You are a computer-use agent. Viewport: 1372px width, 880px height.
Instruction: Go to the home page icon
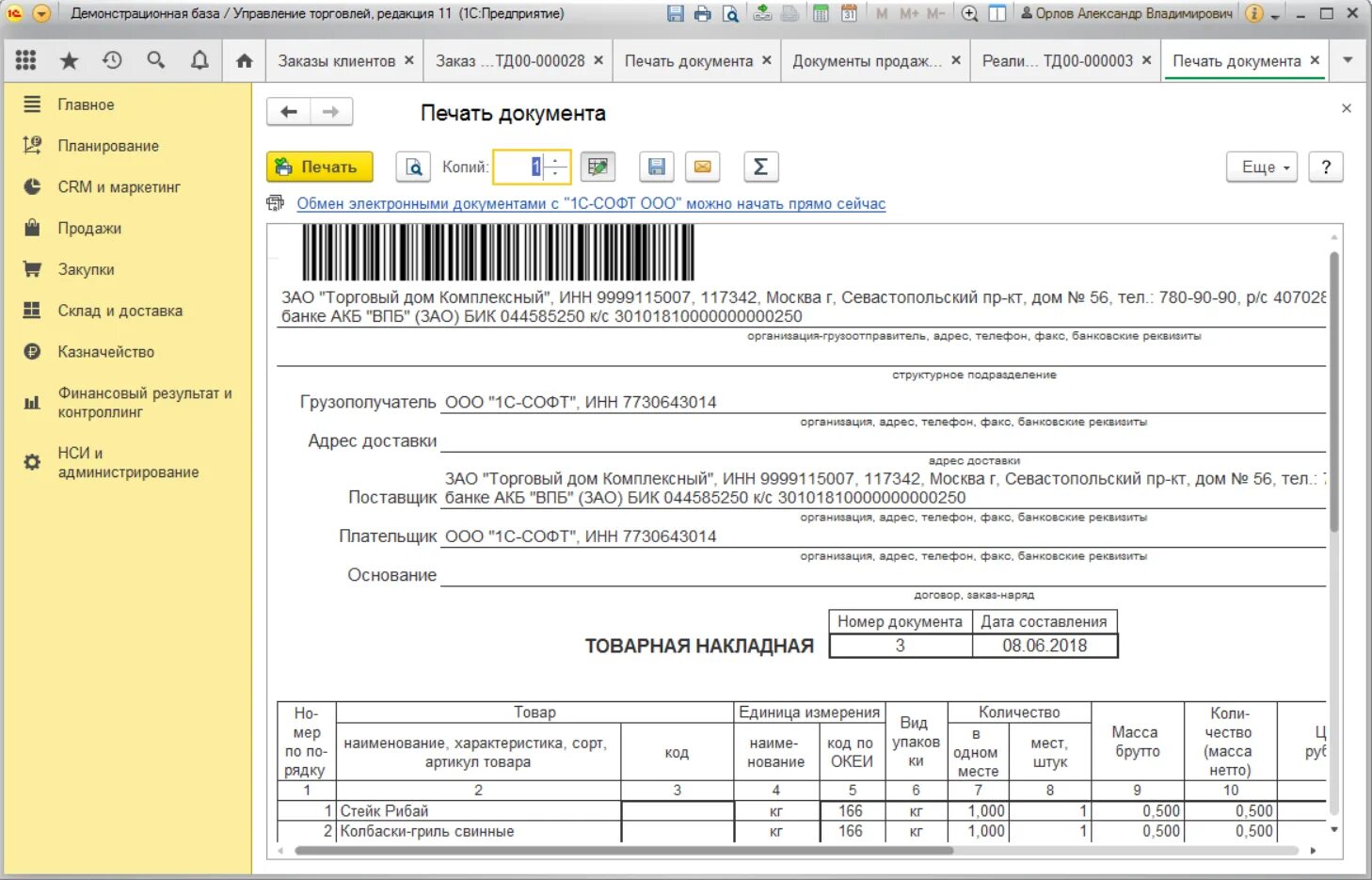point(244,60)
